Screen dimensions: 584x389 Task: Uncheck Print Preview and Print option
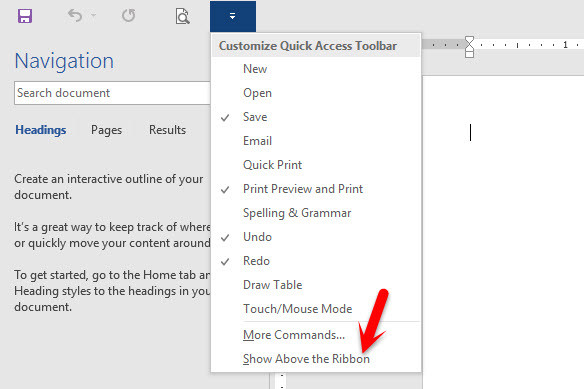pyautogui.click(x=316, y=189)
